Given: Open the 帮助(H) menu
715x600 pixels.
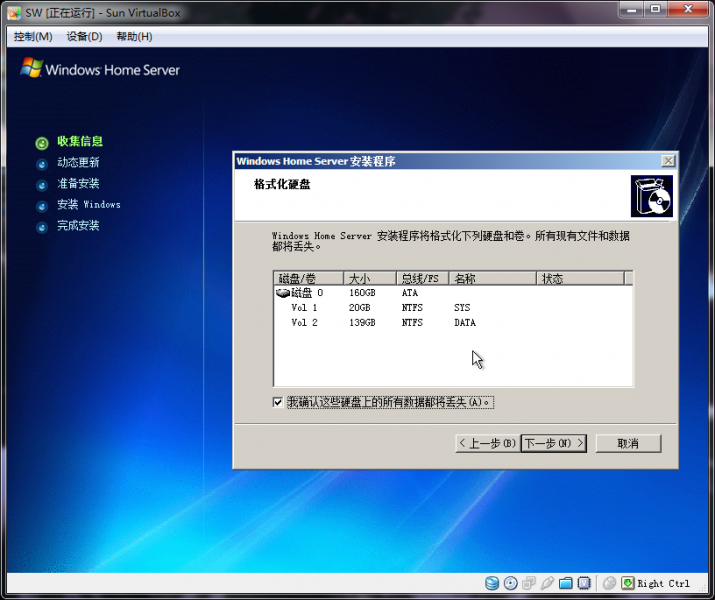Looking at the screenshot, I should (135, 36).
